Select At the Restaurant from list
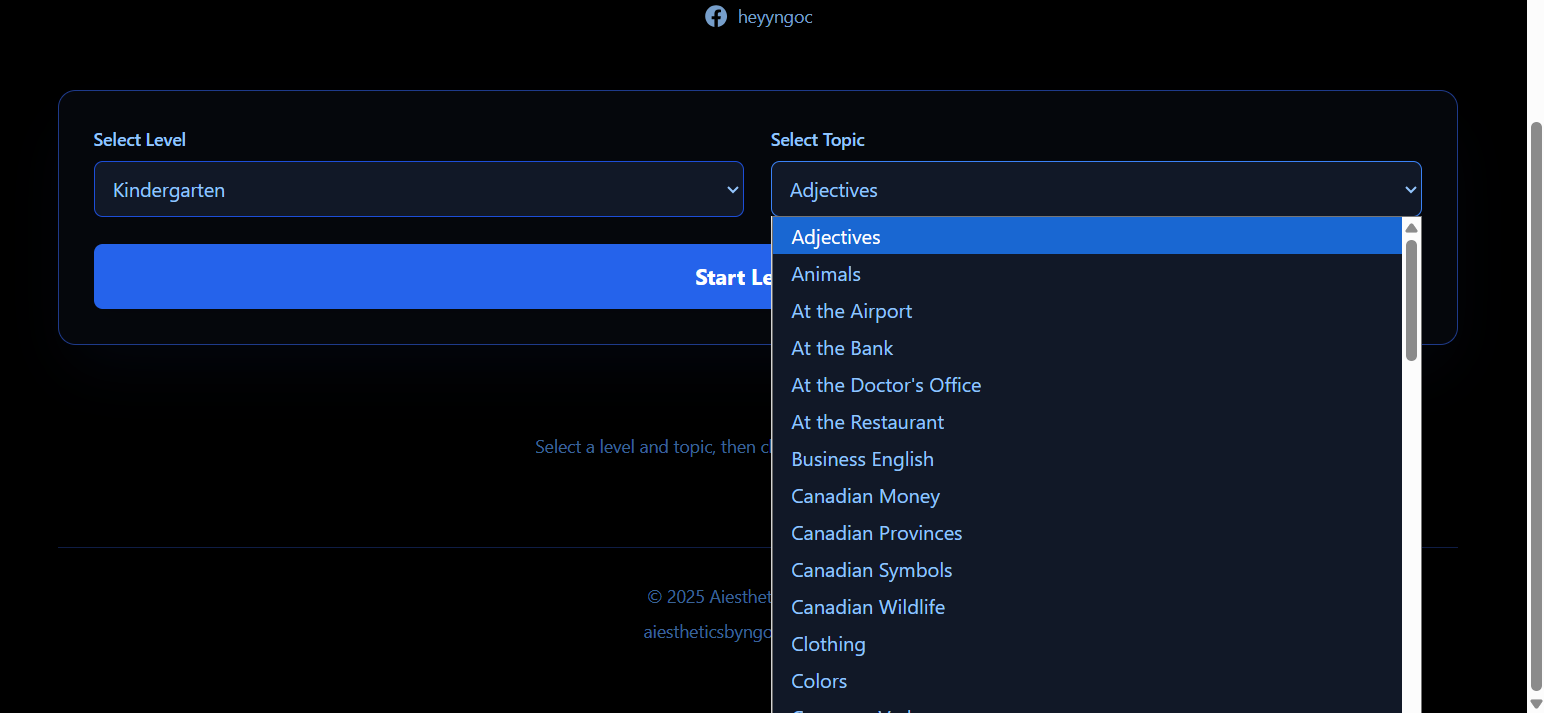 click(x=868, y=422)
